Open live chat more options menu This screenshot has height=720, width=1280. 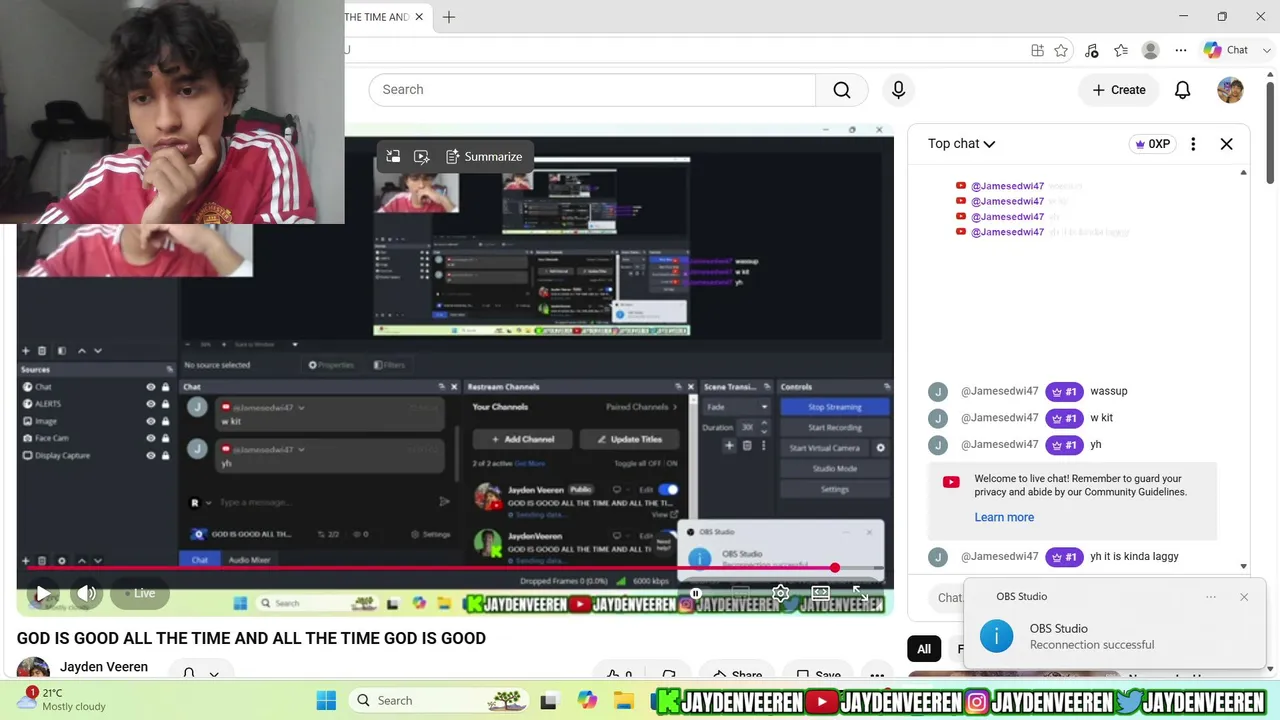[1193, 144]
